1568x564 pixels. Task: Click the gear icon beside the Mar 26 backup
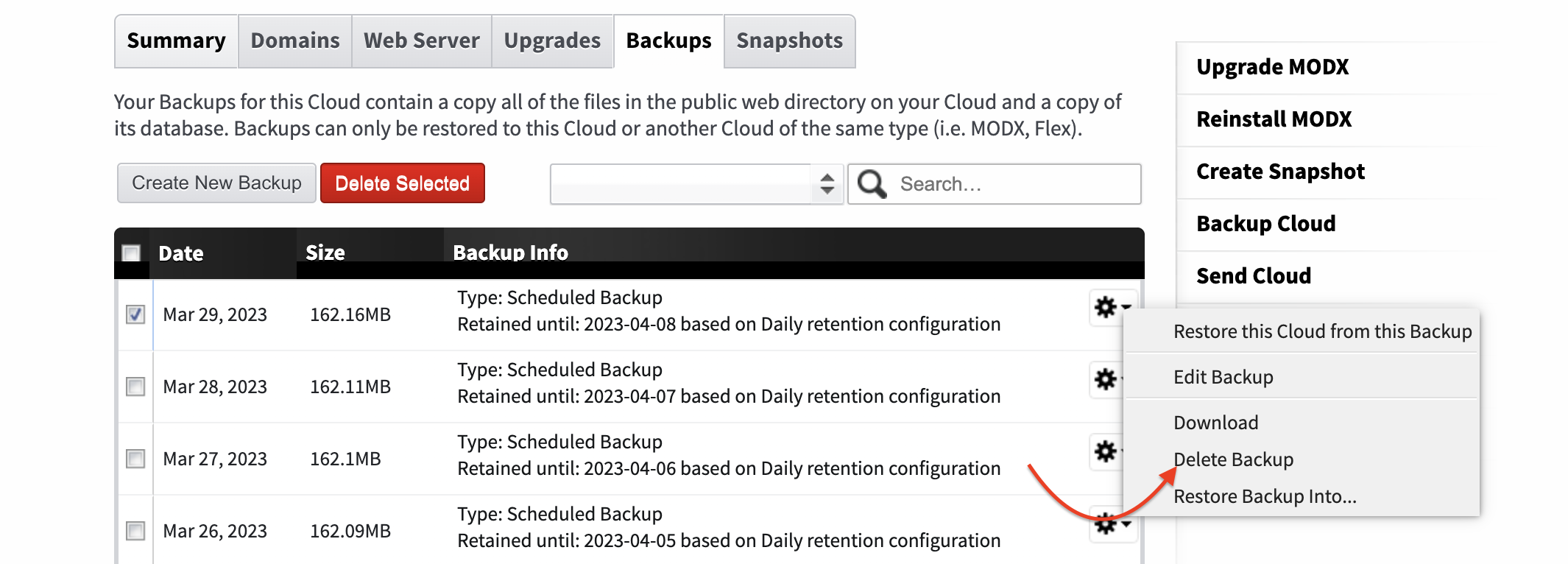pyautogui.click(x=1104, y=525)
